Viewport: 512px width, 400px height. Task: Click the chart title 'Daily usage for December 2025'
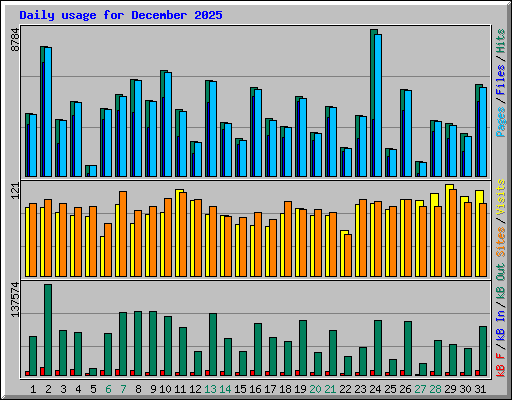(x=121, y=15)
